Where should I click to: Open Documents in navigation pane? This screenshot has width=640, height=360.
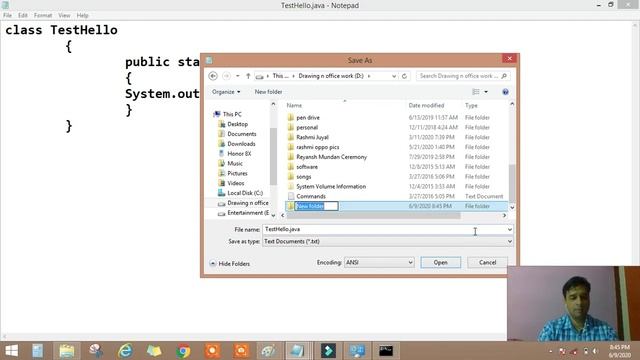pyautogui.click(x=242, y=134)
